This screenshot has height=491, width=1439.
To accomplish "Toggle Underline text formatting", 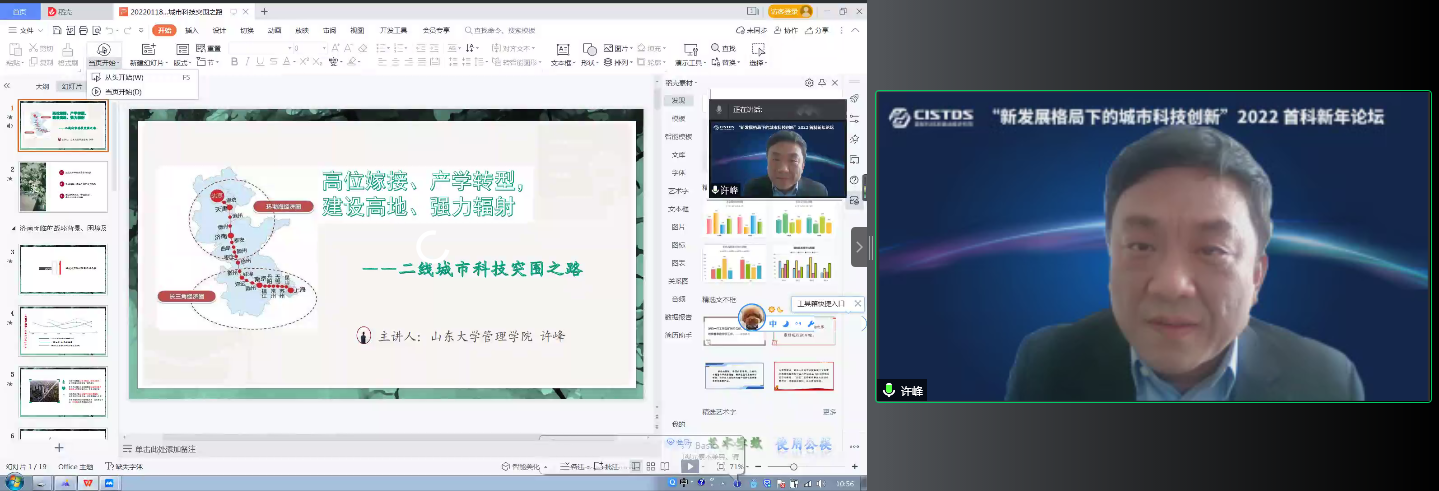I will click(260, 62).
